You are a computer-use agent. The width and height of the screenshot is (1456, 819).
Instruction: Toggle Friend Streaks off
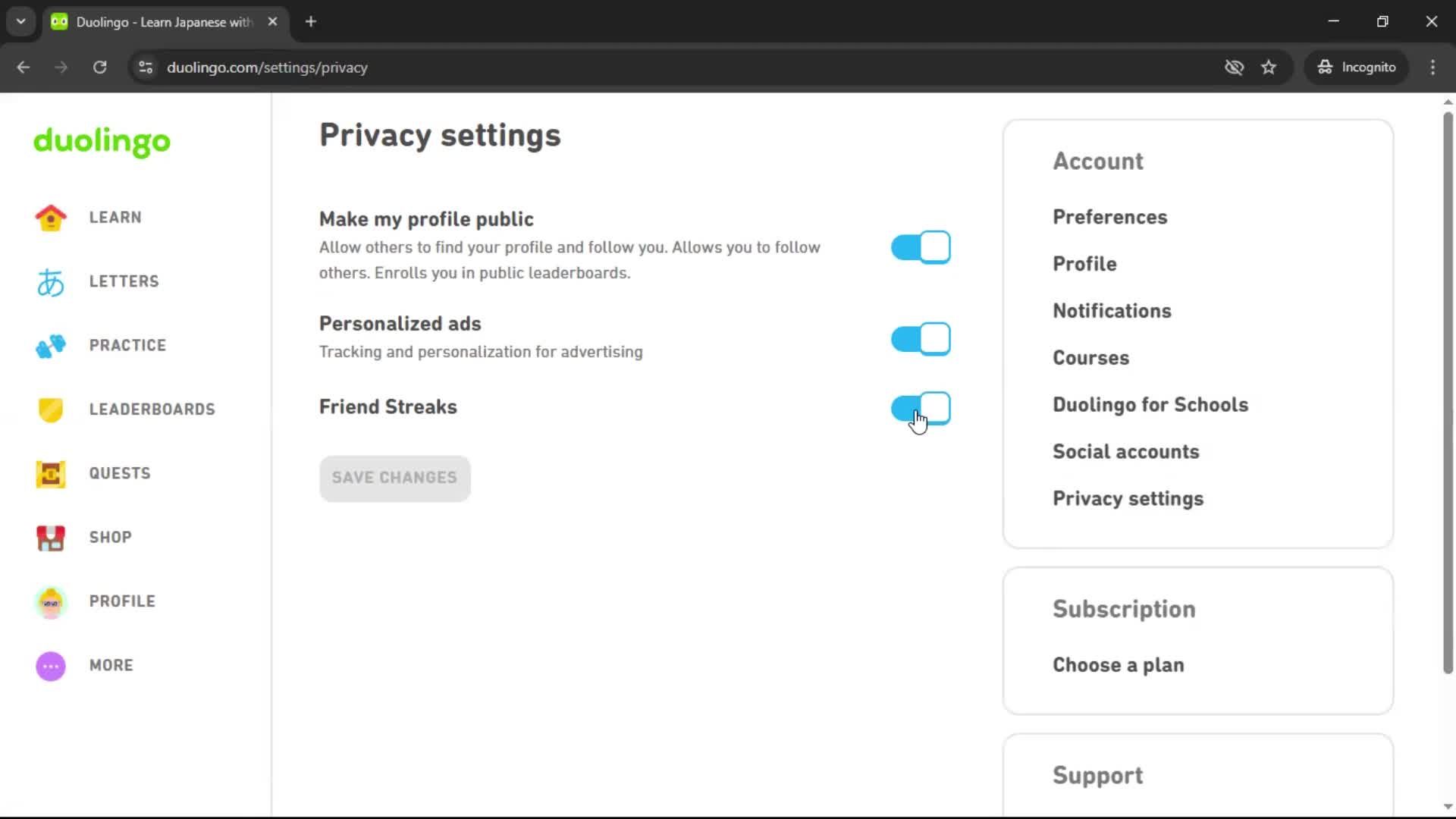point(920,409)
